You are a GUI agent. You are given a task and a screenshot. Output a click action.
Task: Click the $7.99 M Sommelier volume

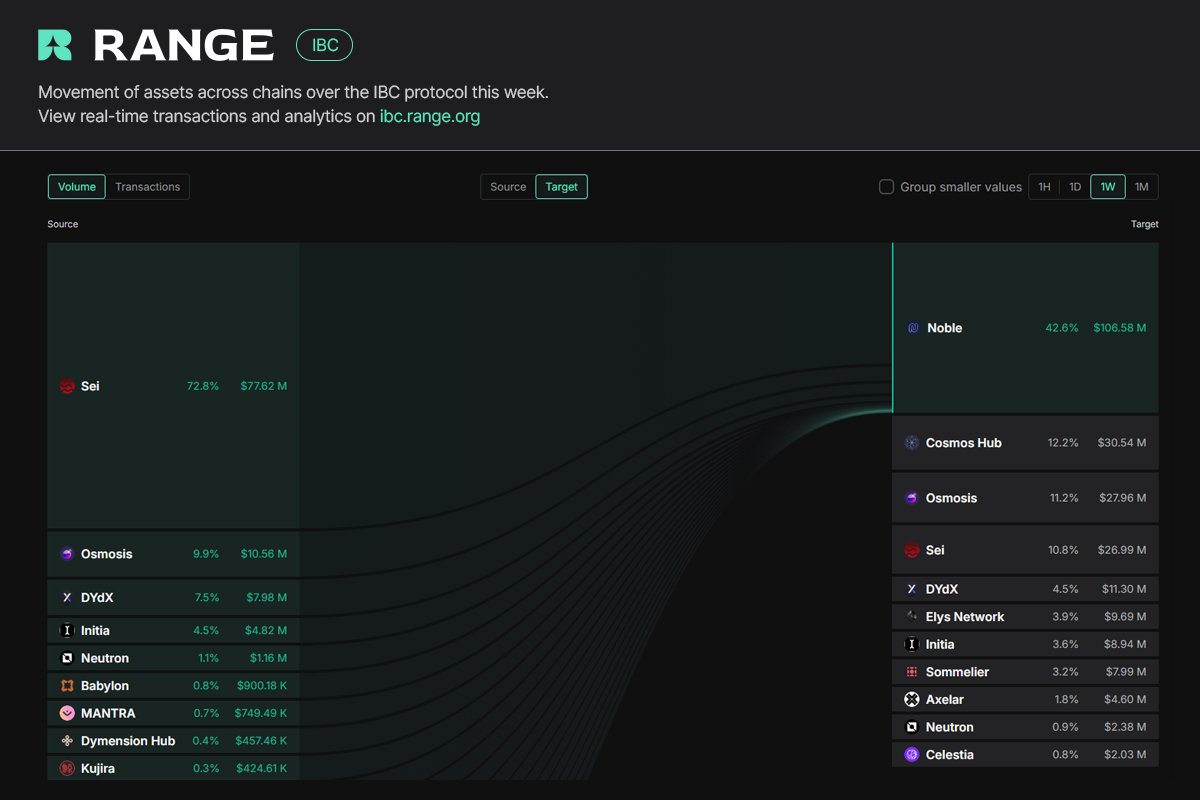[x=1125, y=672]
